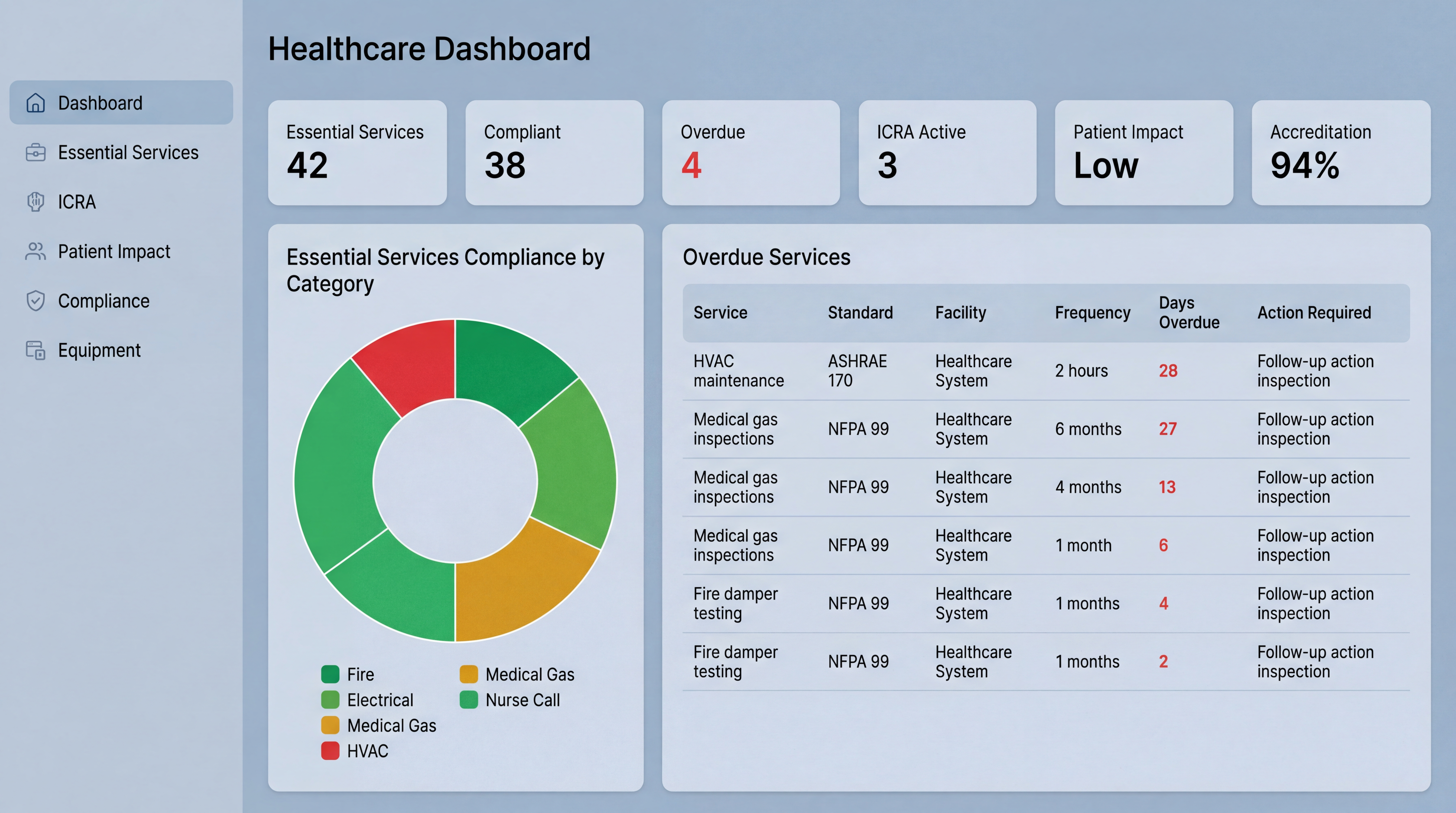This screenshot has width=1456, height=813.
Task: Go to the Compliance section
Action: click(103, 301)
